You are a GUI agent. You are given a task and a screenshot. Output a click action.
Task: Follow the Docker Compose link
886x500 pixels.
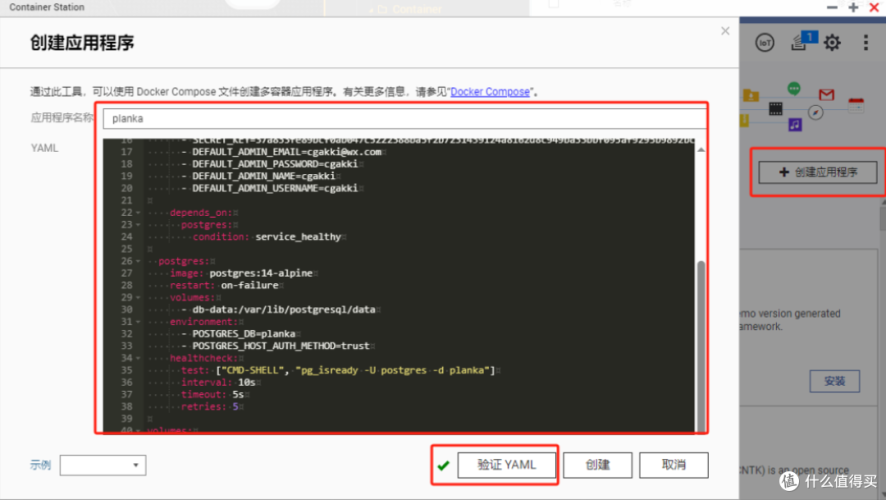pos(490,92)
